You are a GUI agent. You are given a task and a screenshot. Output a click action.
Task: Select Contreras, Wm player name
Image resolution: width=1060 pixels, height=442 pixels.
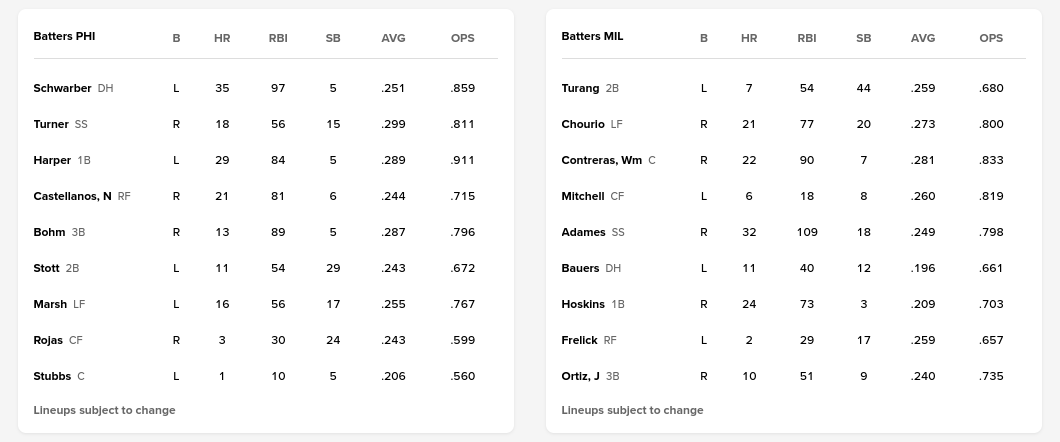602,160
